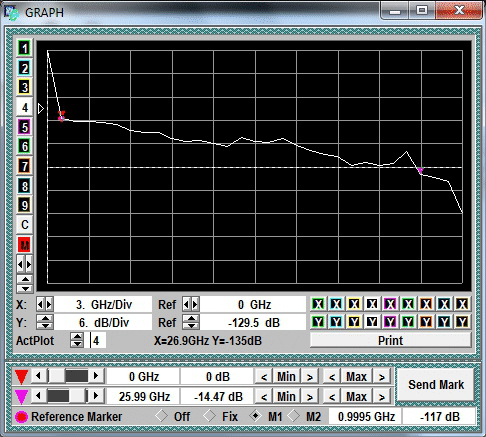Toggle last X axis icon for plot 9
The width and height of the screenshot is (486, 437).
(x=462, y=304)
